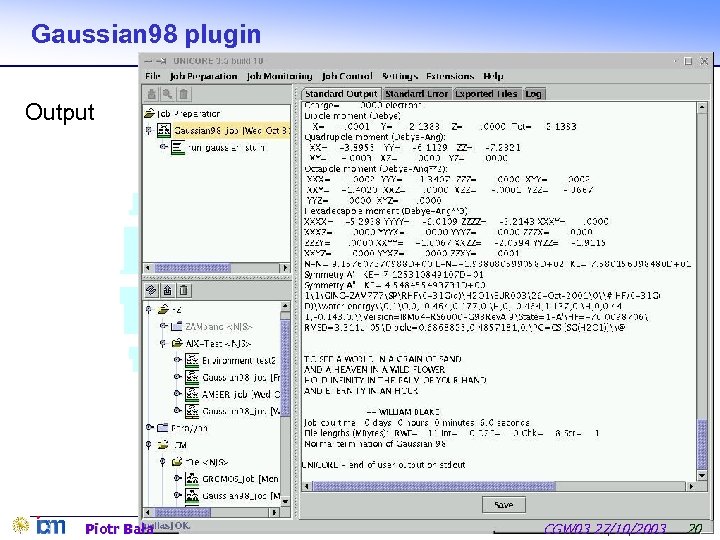This screenshot has height=540, width=720.
Task: Open the Job Monitoring menu
Action: pyautogui.click(x=279, y=76)
